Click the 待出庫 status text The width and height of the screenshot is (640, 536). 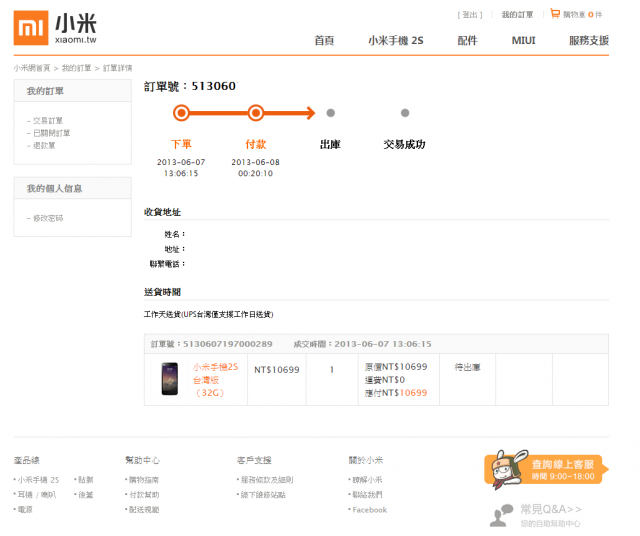(467, 367)
